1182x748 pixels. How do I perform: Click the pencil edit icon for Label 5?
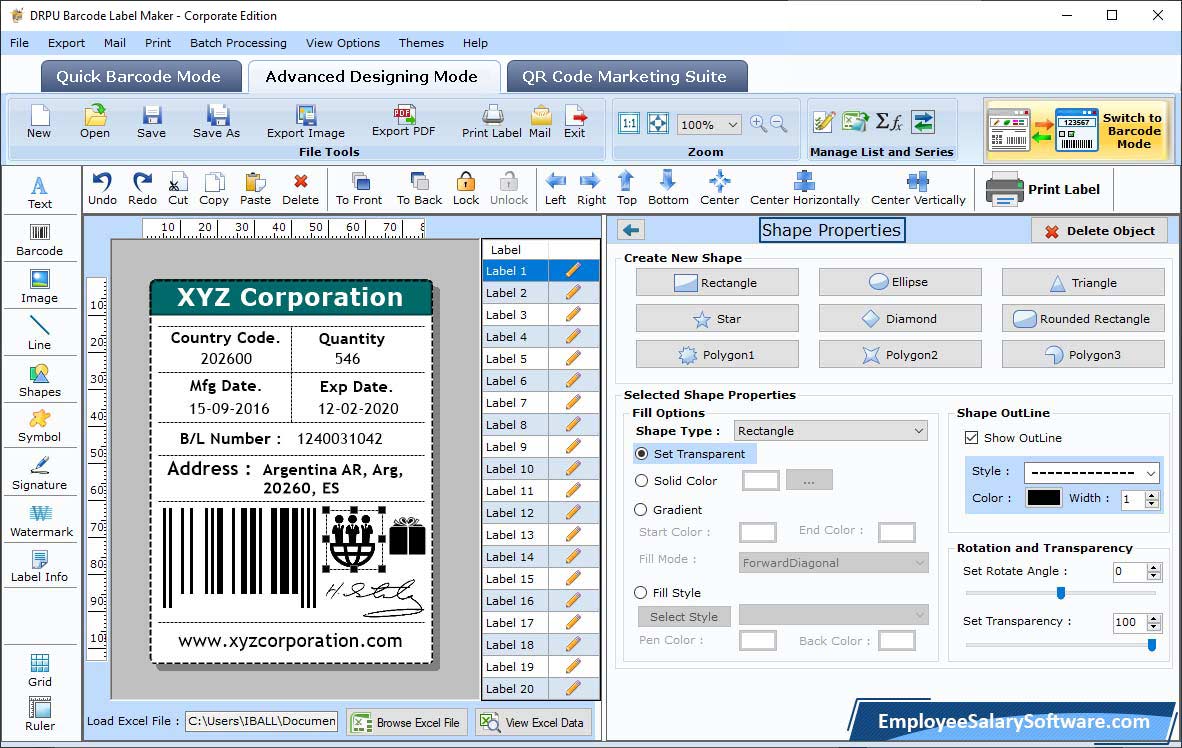click(573, 358)
